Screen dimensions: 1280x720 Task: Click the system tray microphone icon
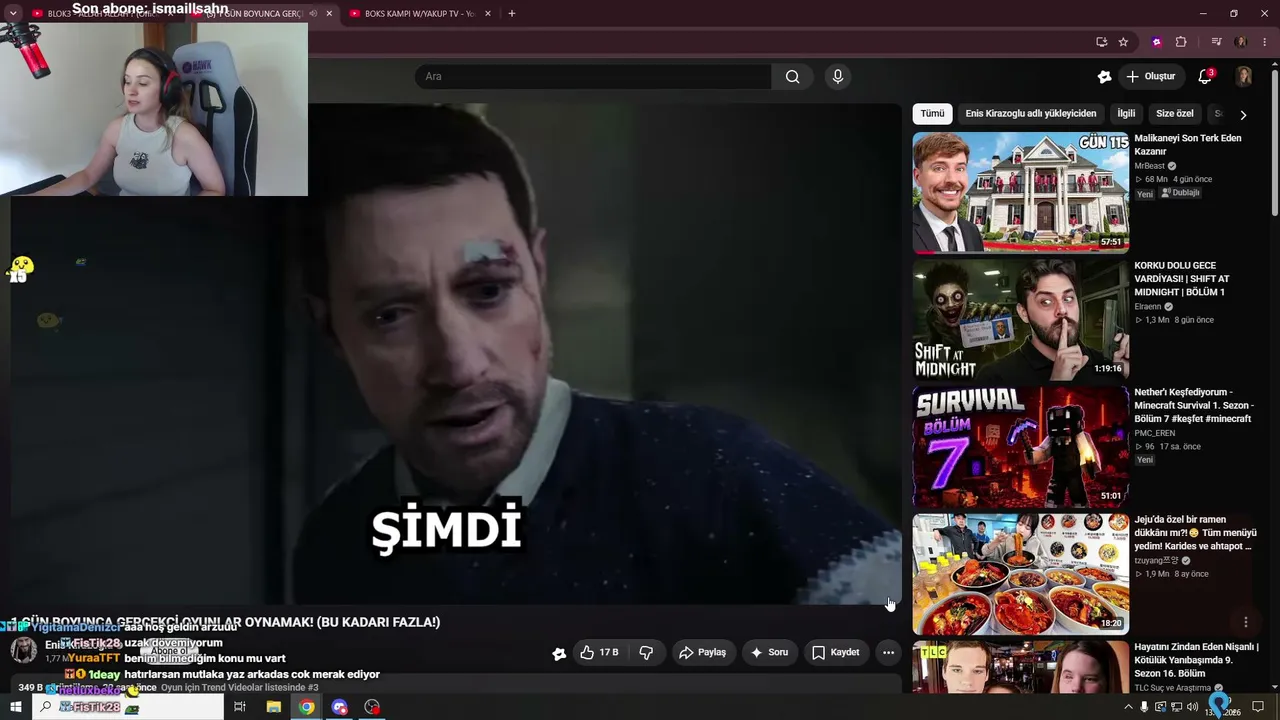point(1144,707)
